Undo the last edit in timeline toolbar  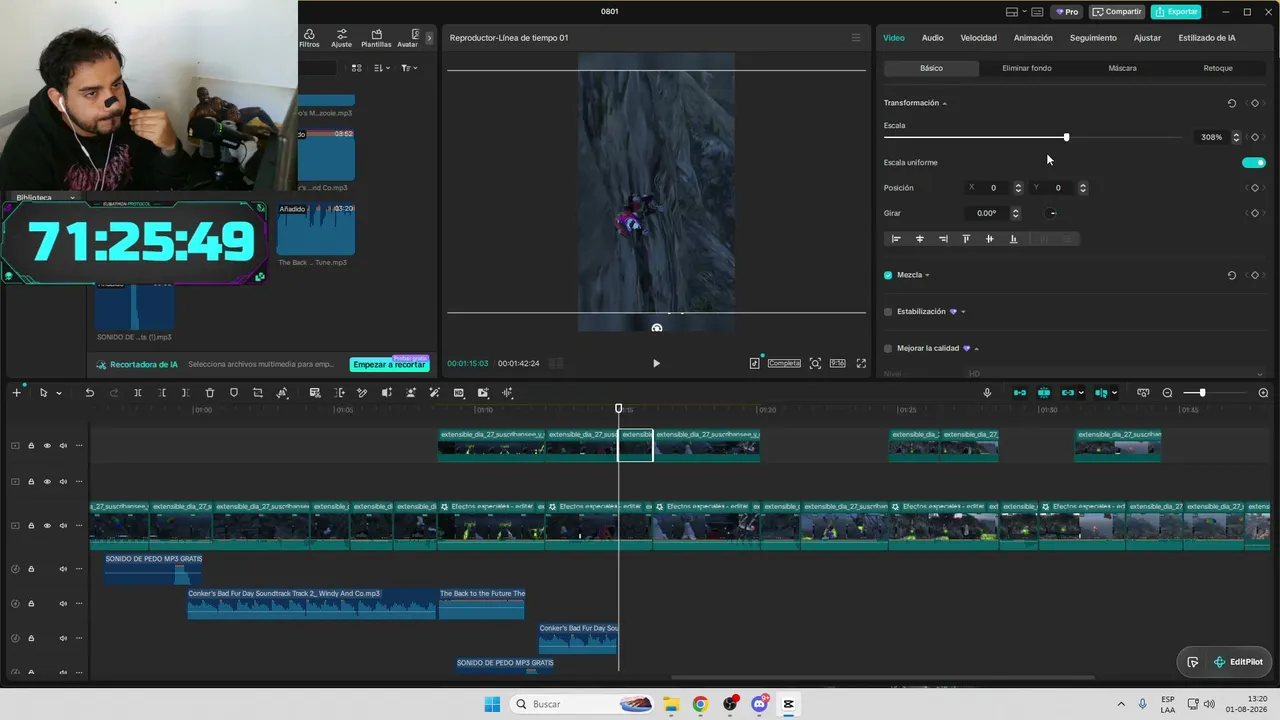coord(89,393)
